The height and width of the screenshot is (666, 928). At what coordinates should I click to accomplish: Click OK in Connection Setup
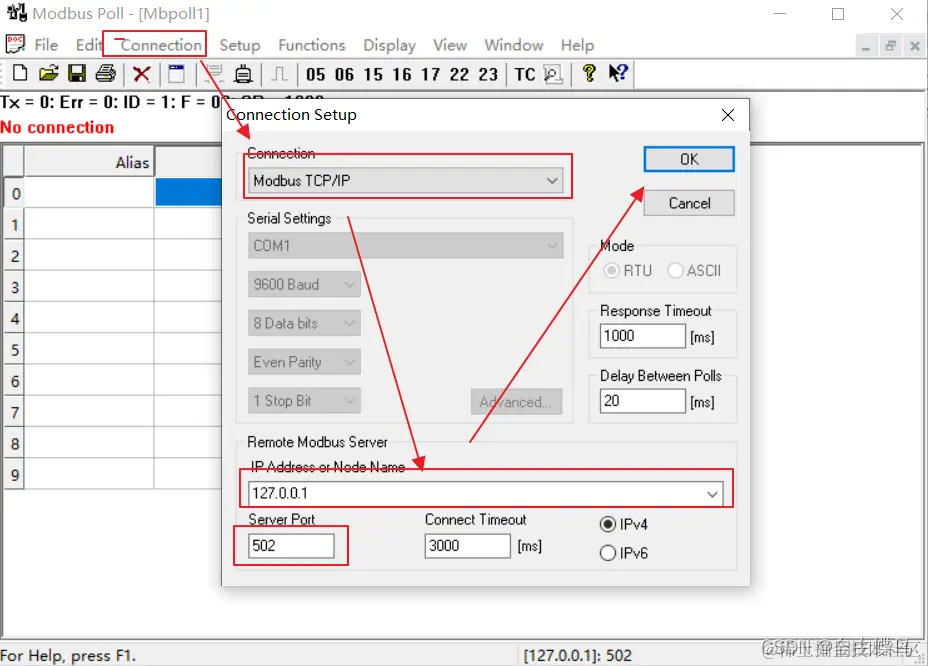pyautogui.click(x=689, y=159)
